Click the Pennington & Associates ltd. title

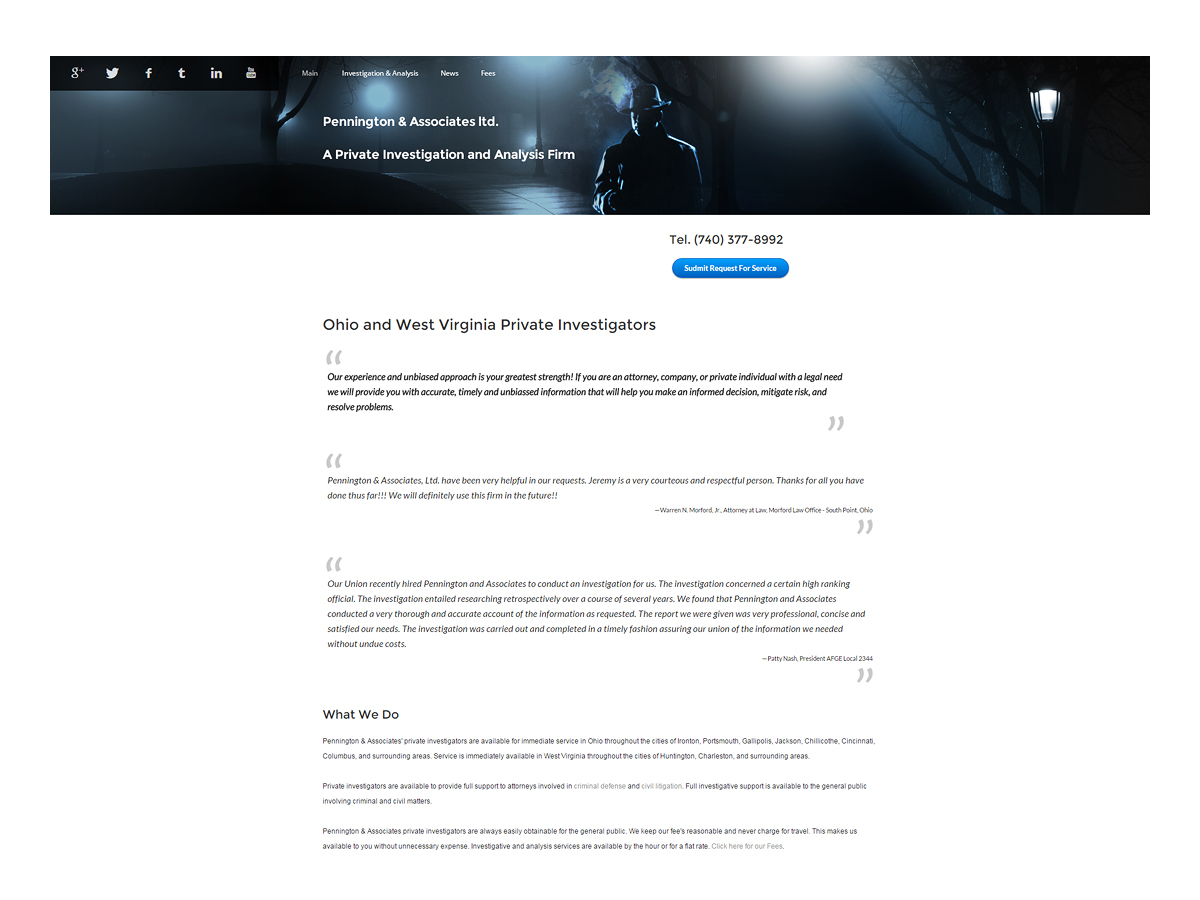pyautogui.click(x=410, y=121)
